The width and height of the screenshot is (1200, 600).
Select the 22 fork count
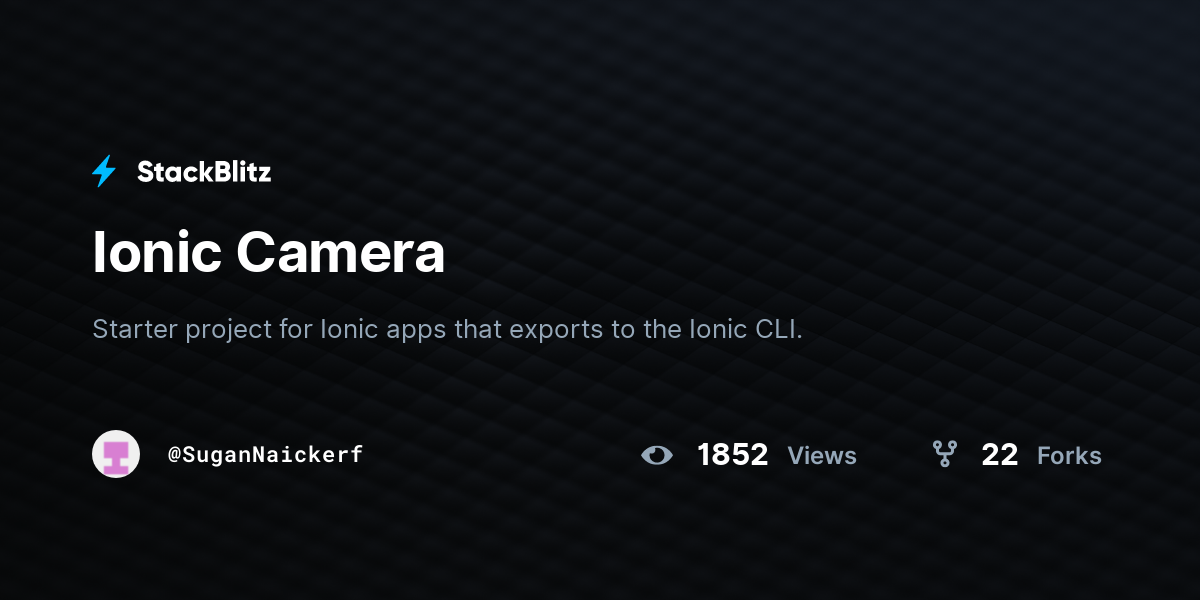click(x=1000, y=455)
